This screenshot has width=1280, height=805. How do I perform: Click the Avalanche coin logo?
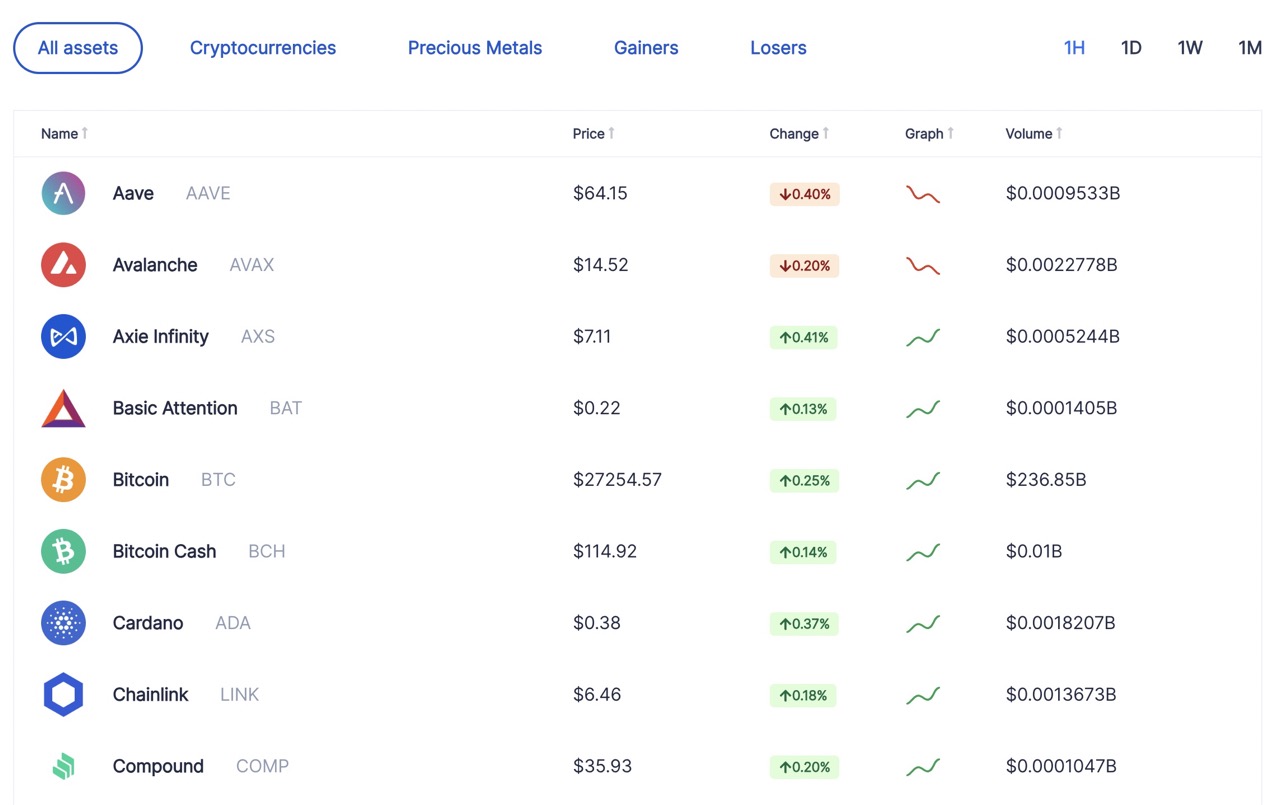(x=63, y=265)
